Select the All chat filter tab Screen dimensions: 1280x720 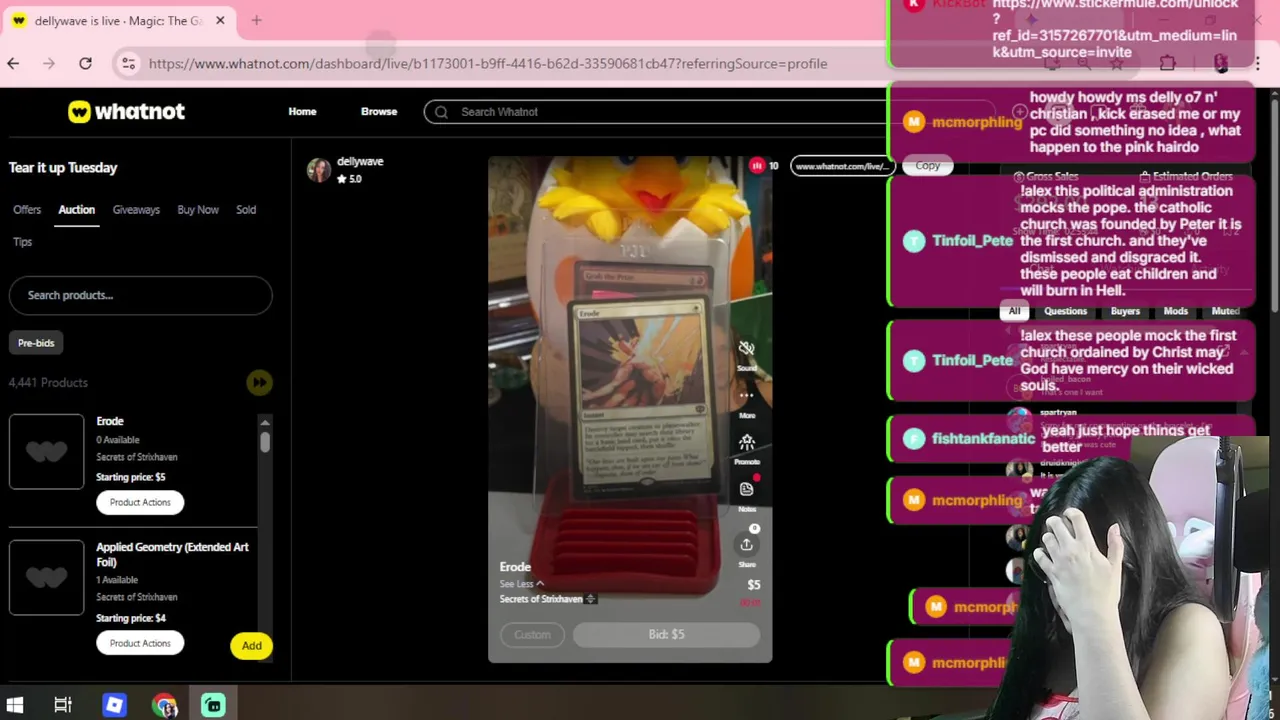1014,311
